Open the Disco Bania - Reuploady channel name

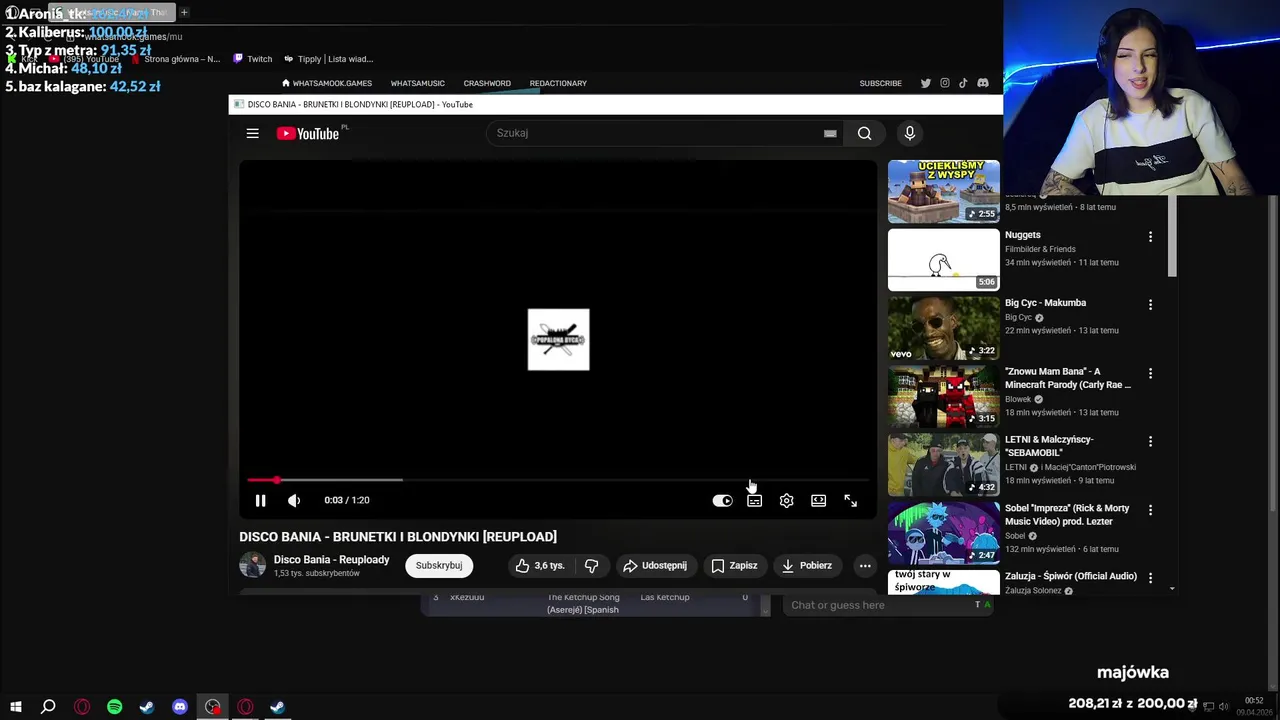click(331, 559)
